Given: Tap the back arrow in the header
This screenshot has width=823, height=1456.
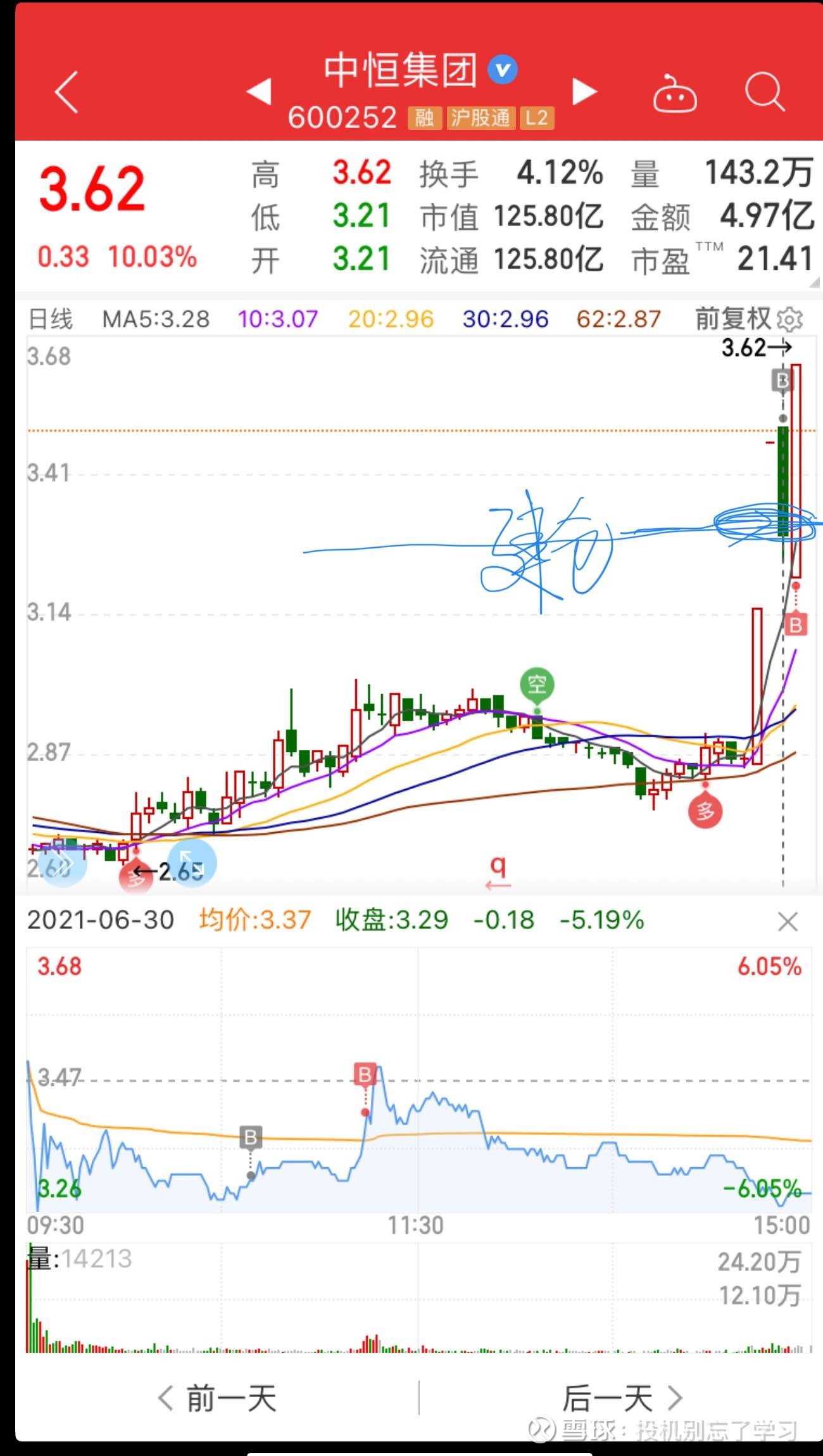Looking at the screenshot, I should [67, 92].
